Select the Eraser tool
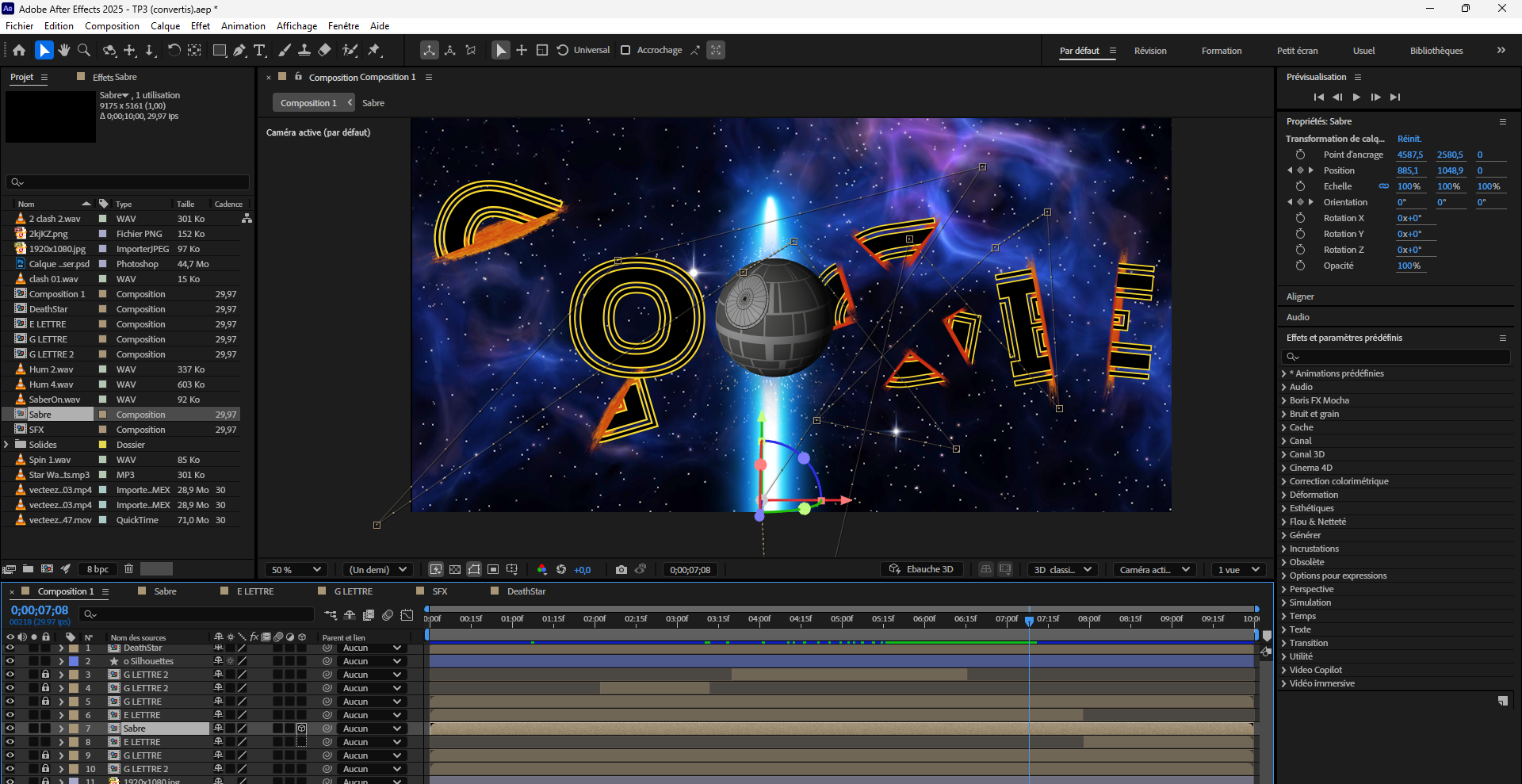 click(324, 50)
